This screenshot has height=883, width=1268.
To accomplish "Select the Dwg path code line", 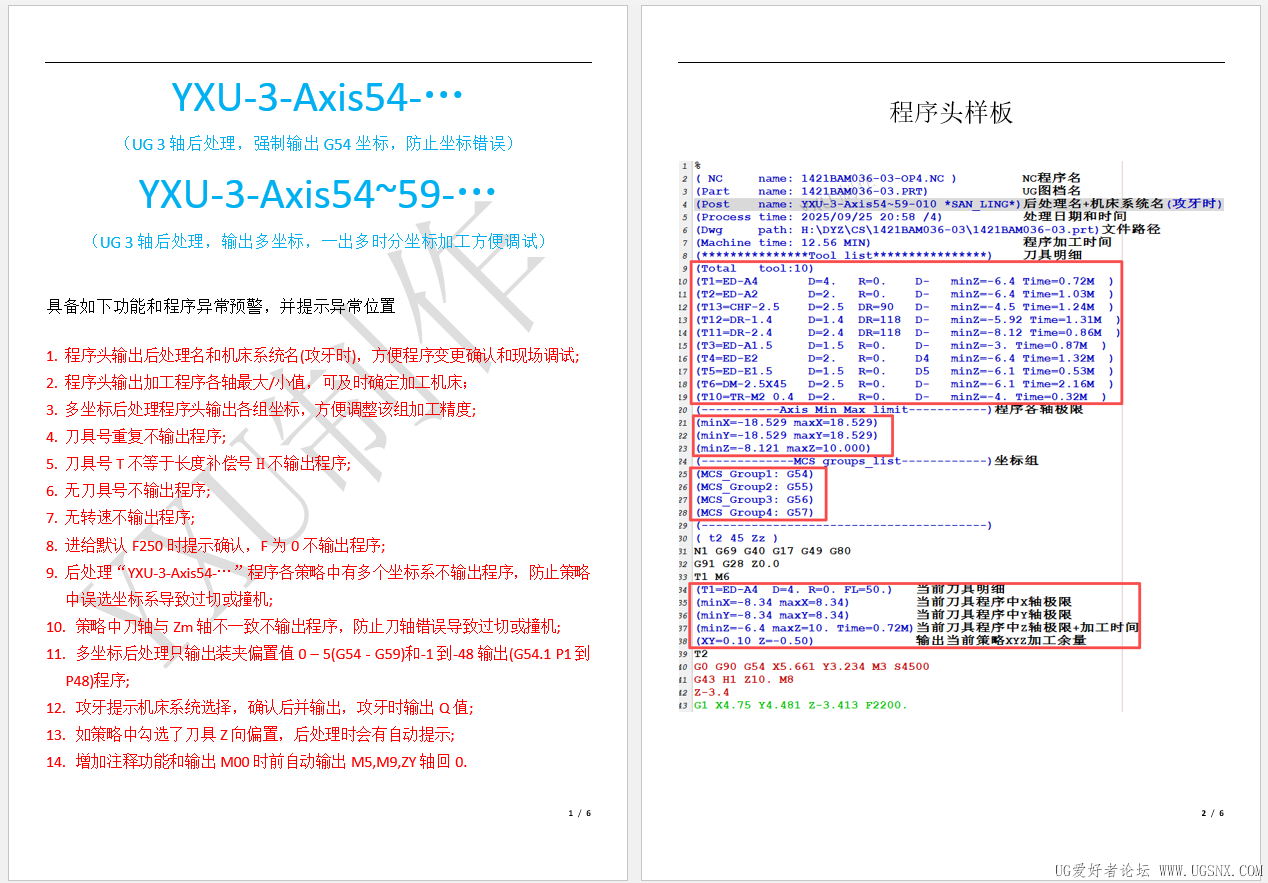I will coord(897,229).
